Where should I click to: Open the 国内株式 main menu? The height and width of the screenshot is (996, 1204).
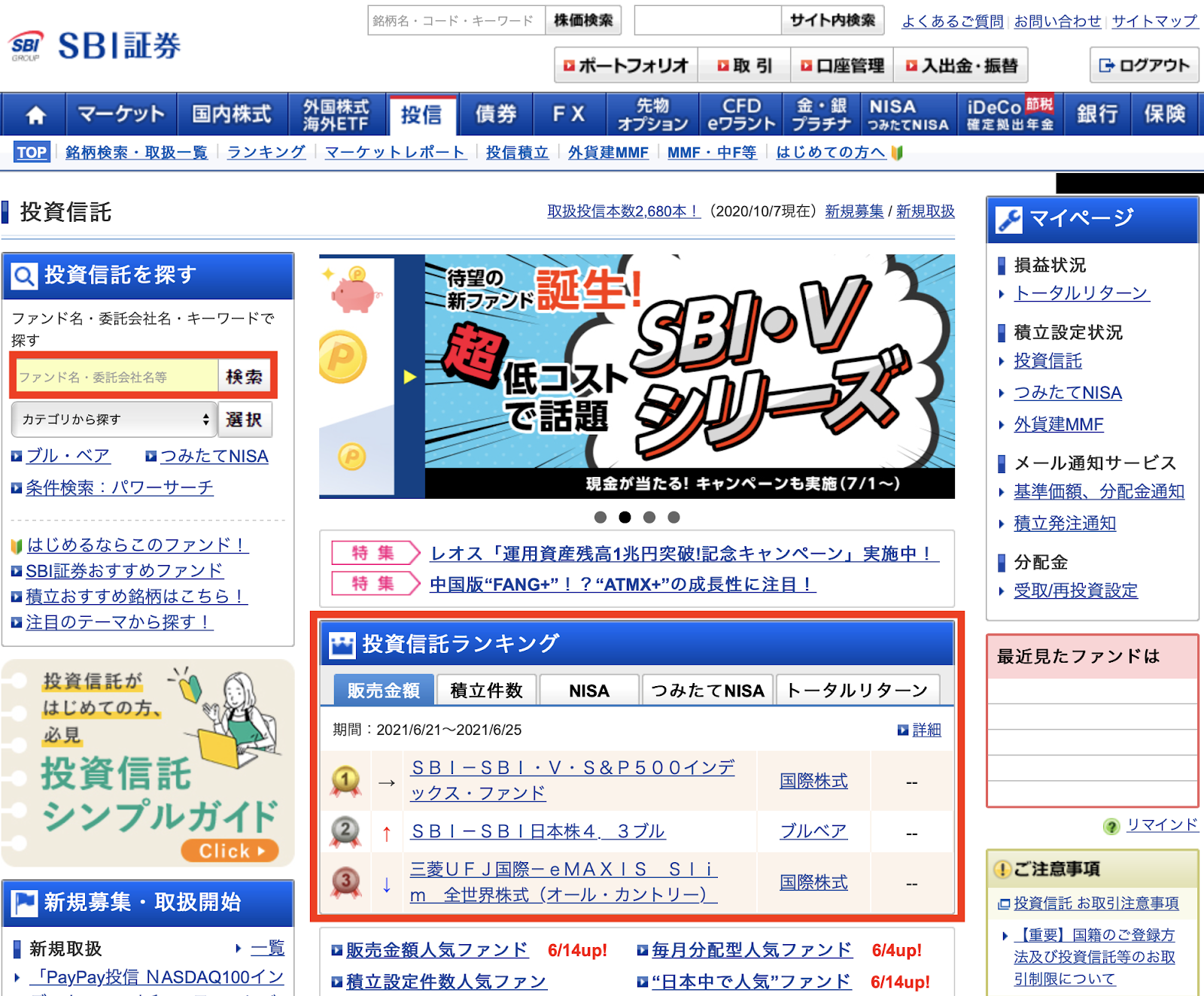232,114
